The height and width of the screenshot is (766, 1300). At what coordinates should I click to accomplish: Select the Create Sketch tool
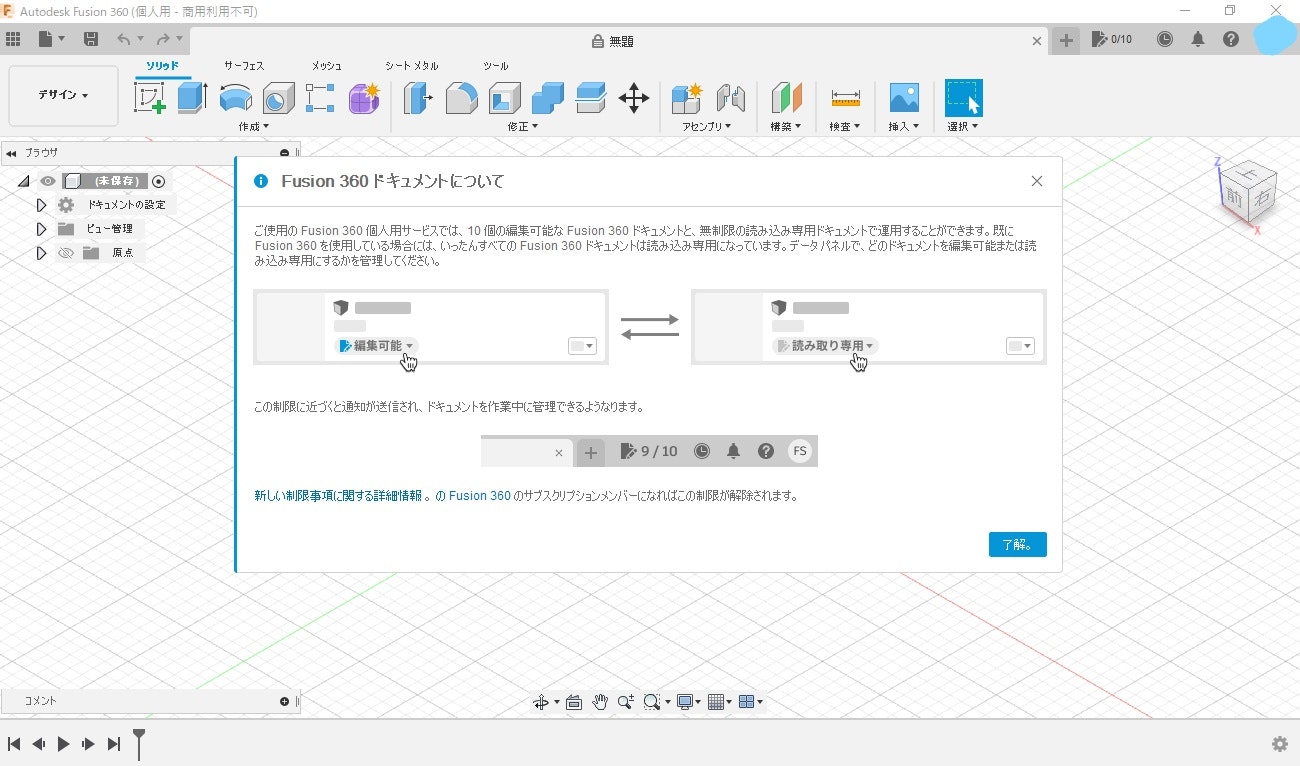coord(150,98)
